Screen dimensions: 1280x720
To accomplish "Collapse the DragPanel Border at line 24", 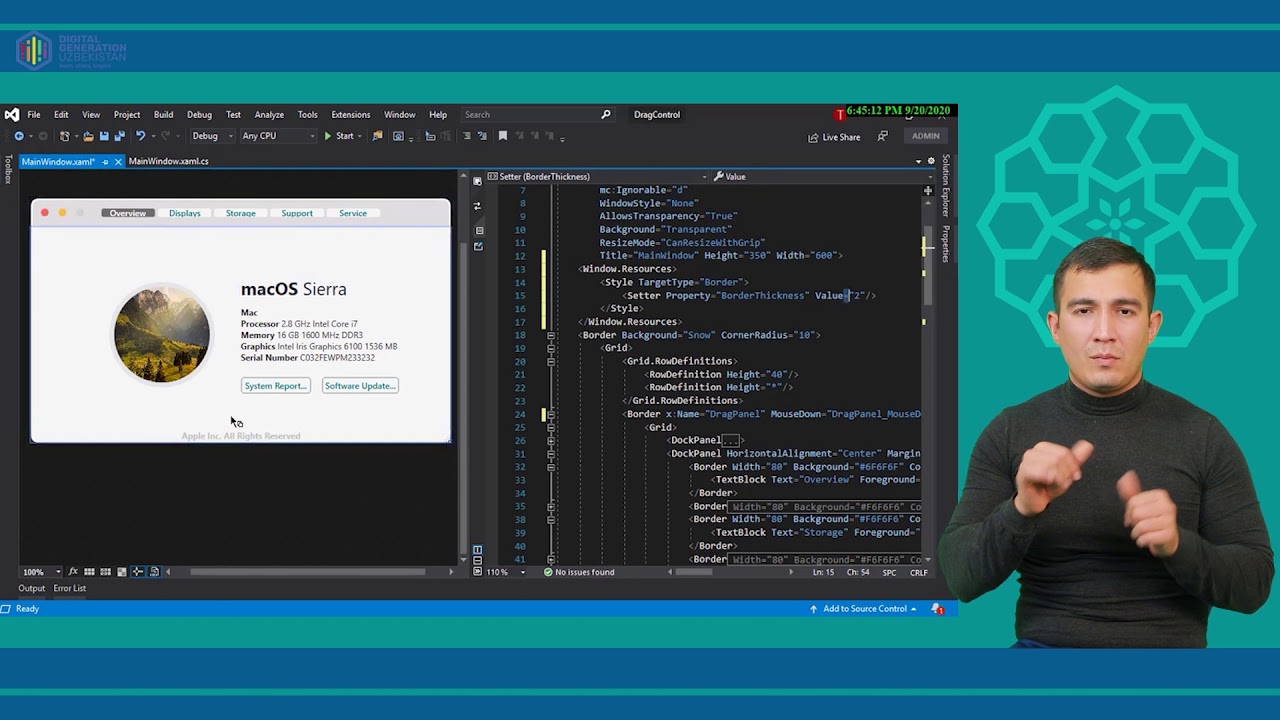I will [551, 414].
